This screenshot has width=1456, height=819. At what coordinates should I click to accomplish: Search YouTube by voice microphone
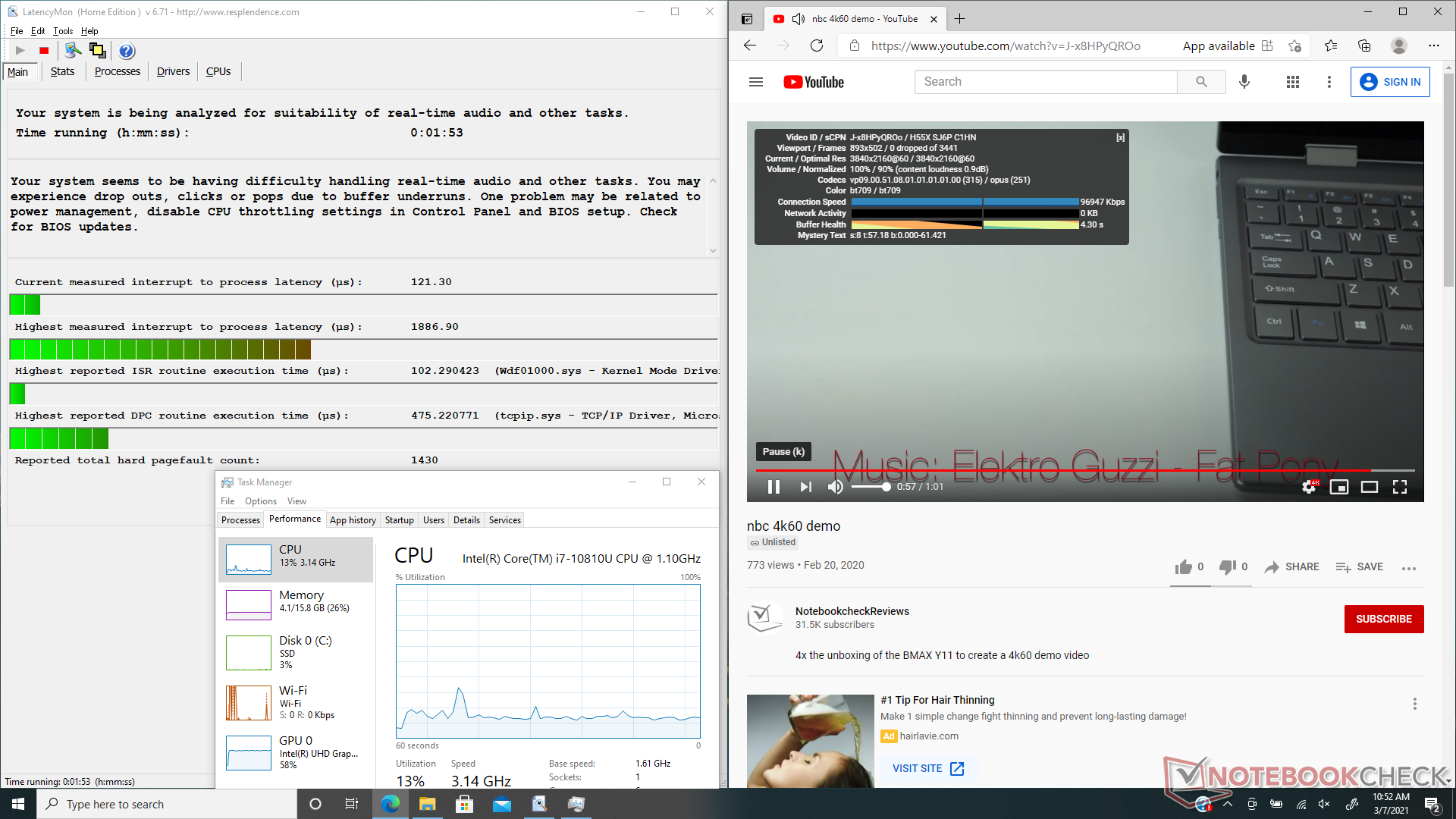[x=1244, y=82]
